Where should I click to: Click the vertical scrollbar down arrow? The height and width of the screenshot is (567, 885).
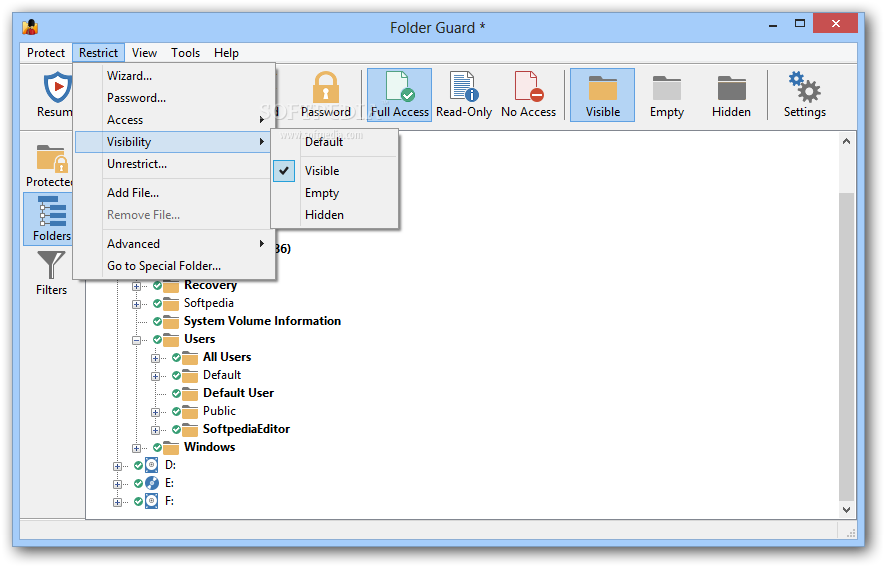click(847, 509)
